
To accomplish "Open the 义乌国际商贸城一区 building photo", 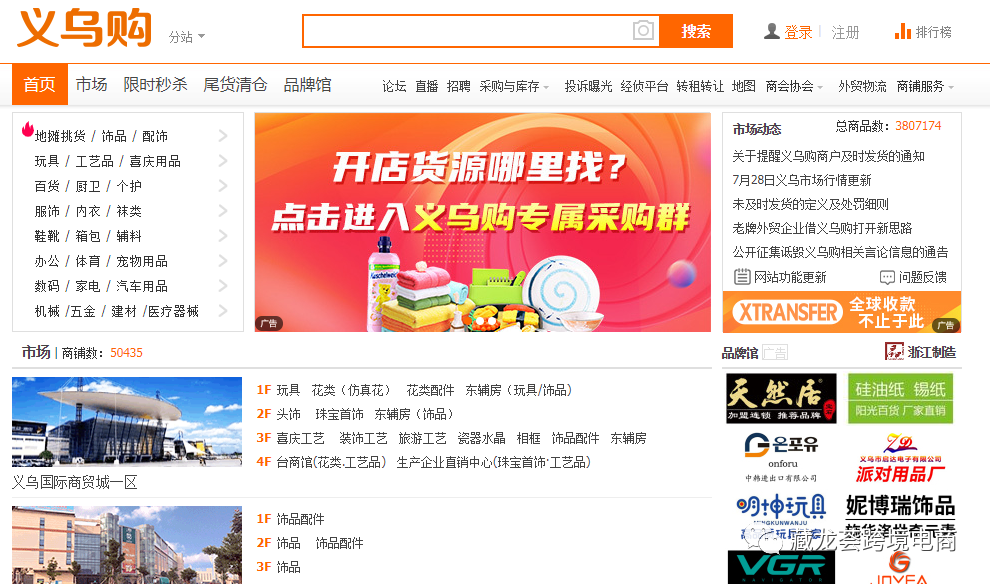I will click(127, 422).
